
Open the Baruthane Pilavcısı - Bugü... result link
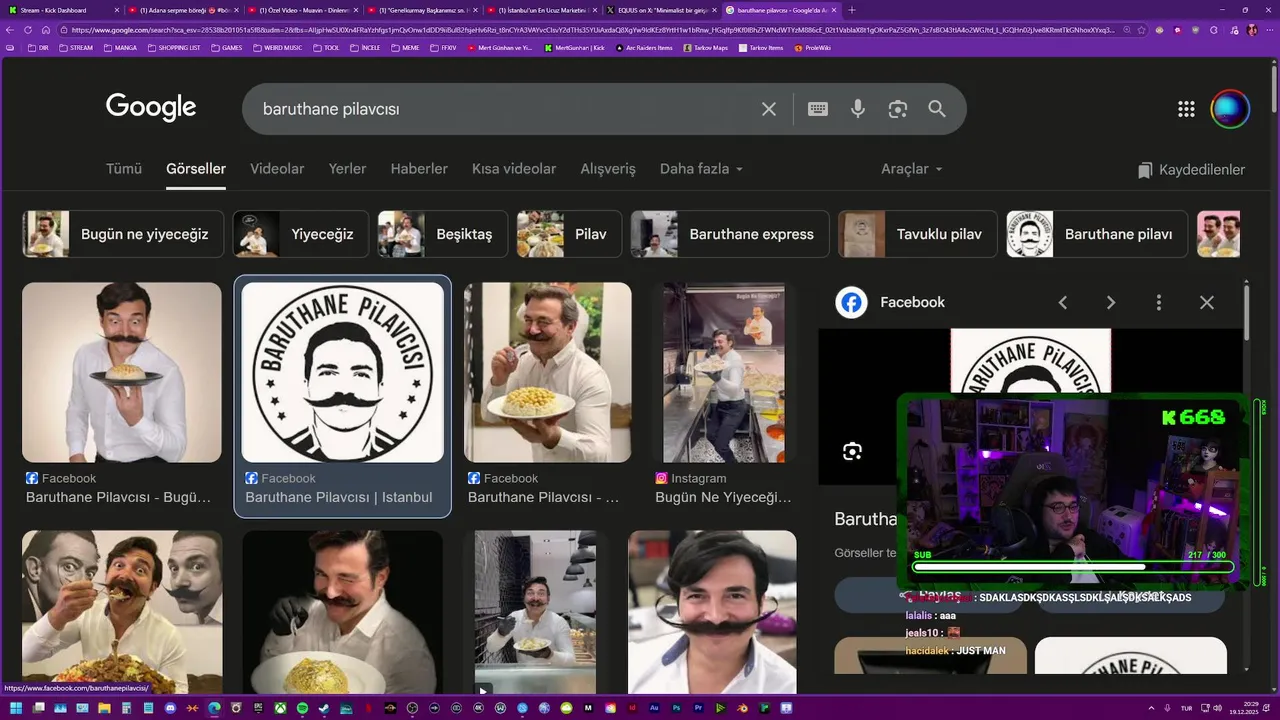118,497
